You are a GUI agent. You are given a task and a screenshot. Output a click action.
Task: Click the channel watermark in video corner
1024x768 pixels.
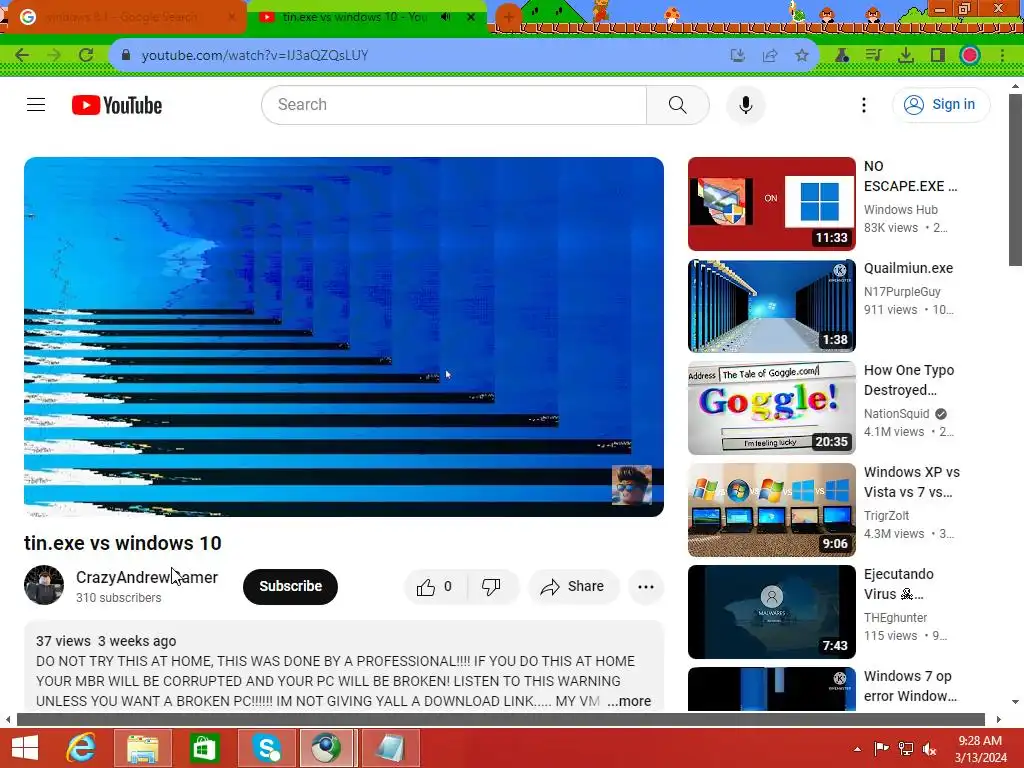click(632, 485)
